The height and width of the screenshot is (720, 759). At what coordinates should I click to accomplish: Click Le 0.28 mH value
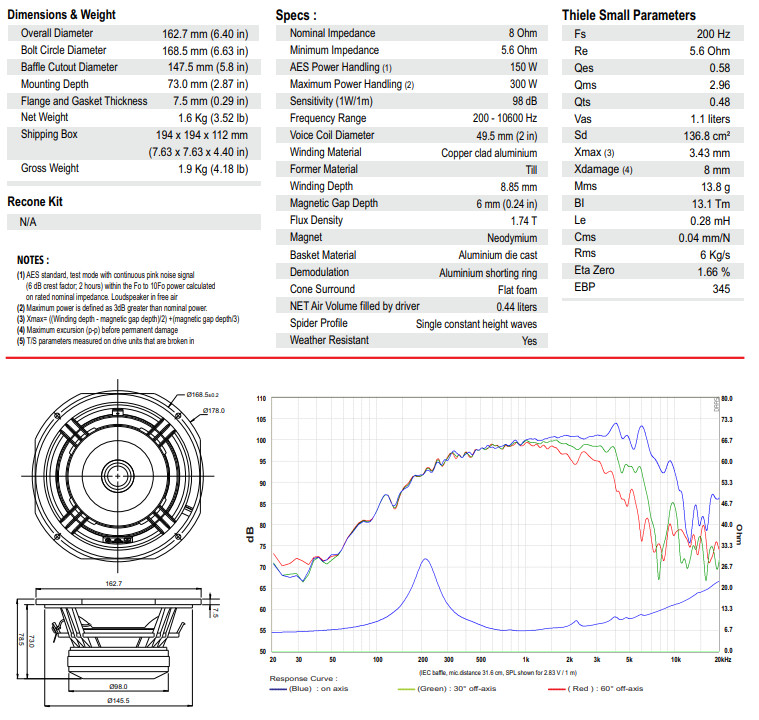(710, 221)
